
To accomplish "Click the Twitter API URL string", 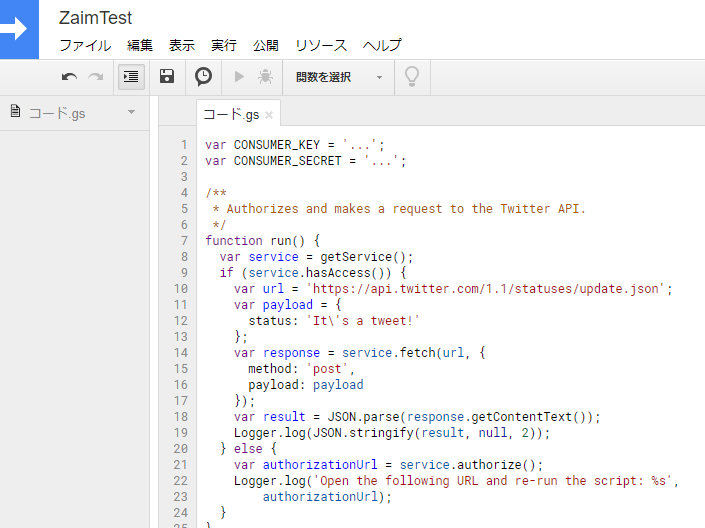I will pyautogui.click(x=486, y=289).
